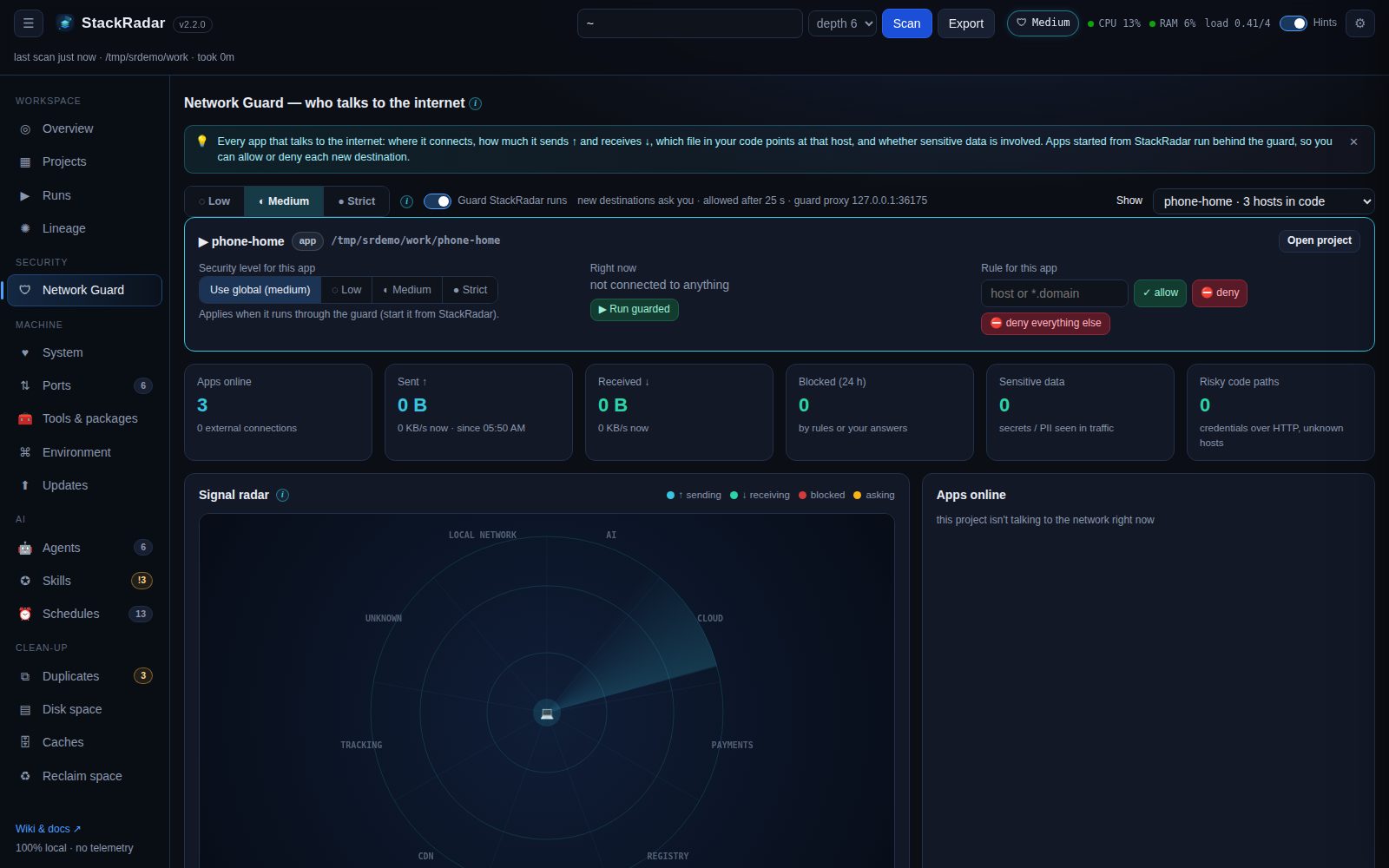This screenshot has width=1389, height=868.
Task: Click the Updates arrow icon
Action: [25, 485]
